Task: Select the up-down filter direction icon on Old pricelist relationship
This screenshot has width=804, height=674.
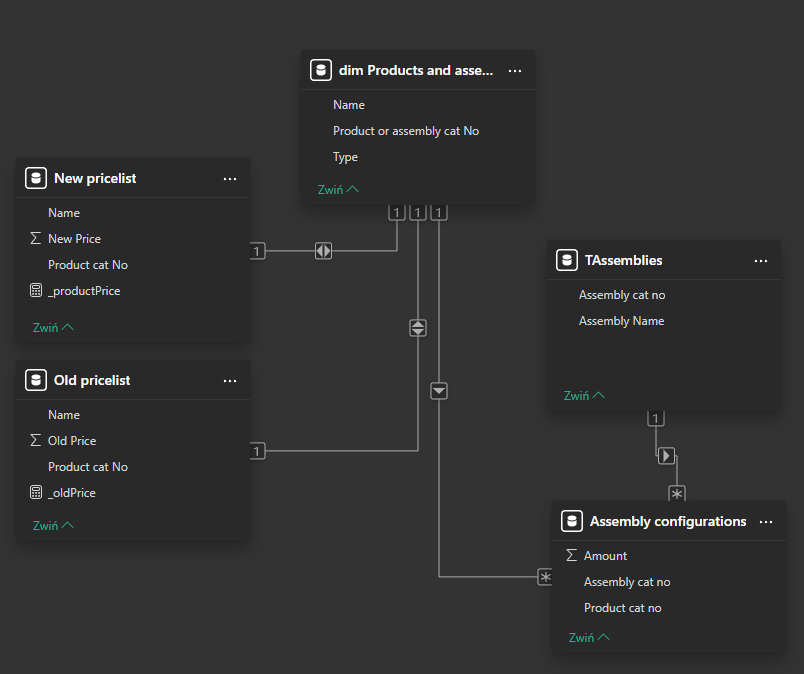Action: pos(418,328)
